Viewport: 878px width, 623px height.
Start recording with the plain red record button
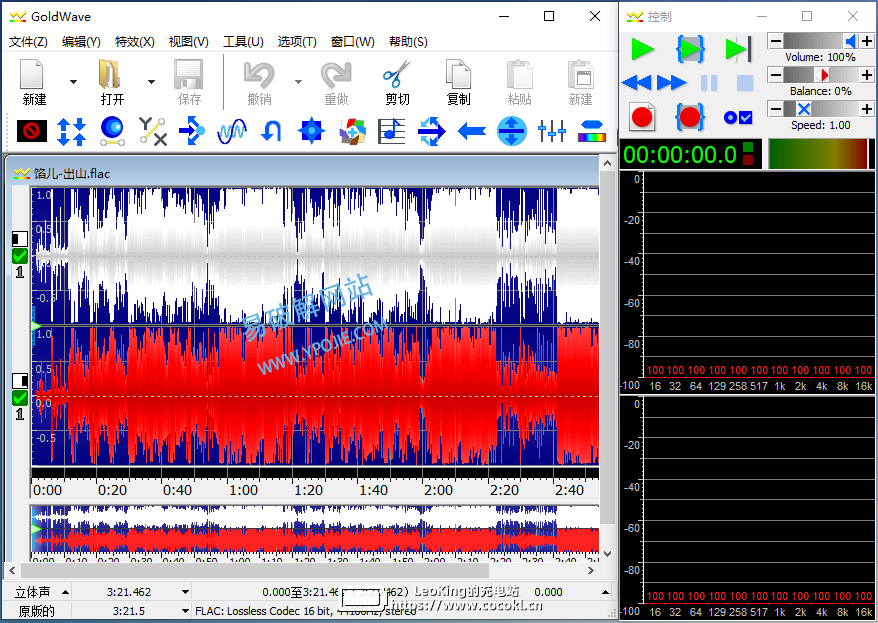[642, 117]
